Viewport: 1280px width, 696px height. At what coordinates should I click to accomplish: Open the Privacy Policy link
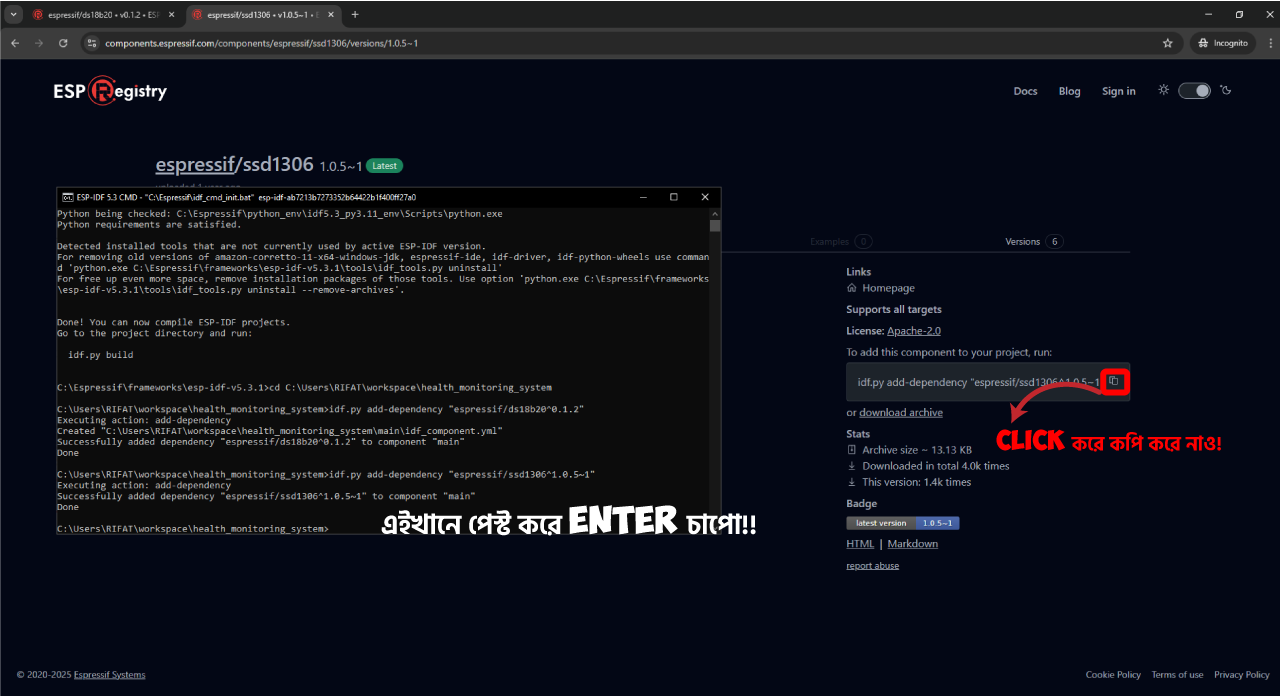pos(1242,675)
